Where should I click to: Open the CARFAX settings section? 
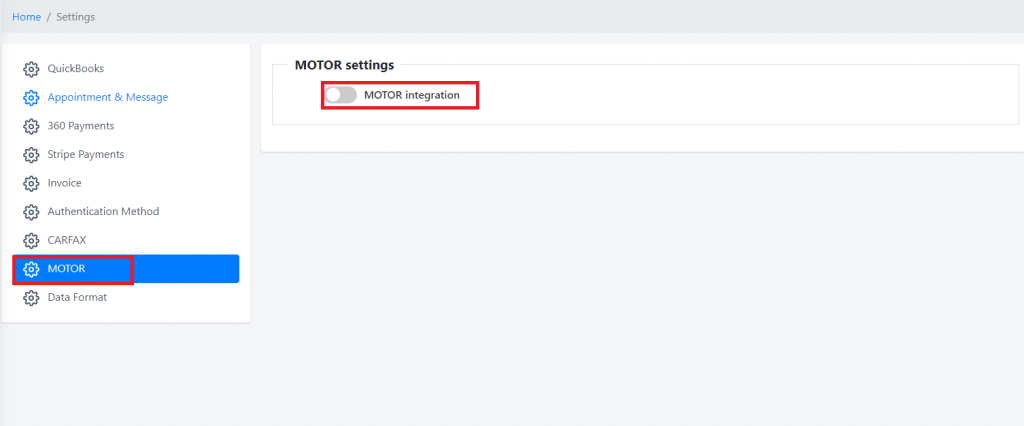67,240
